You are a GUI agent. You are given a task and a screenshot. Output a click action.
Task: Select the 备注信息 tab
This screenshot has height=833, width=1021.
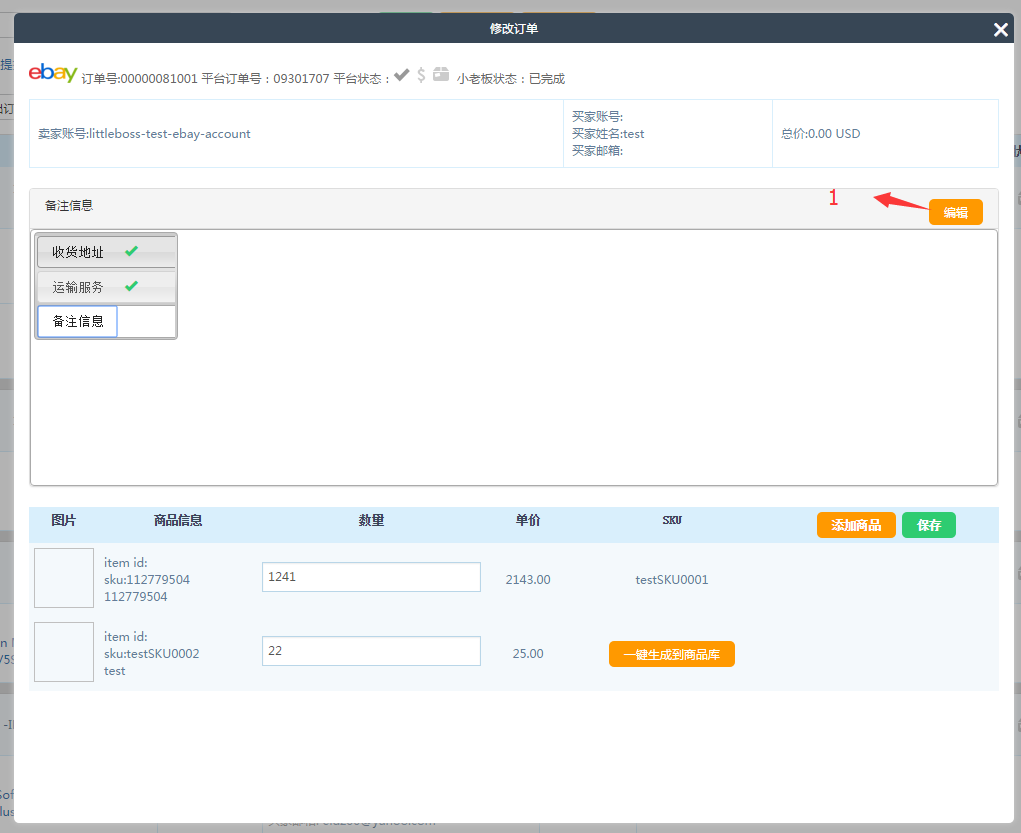tap(78, 321)
